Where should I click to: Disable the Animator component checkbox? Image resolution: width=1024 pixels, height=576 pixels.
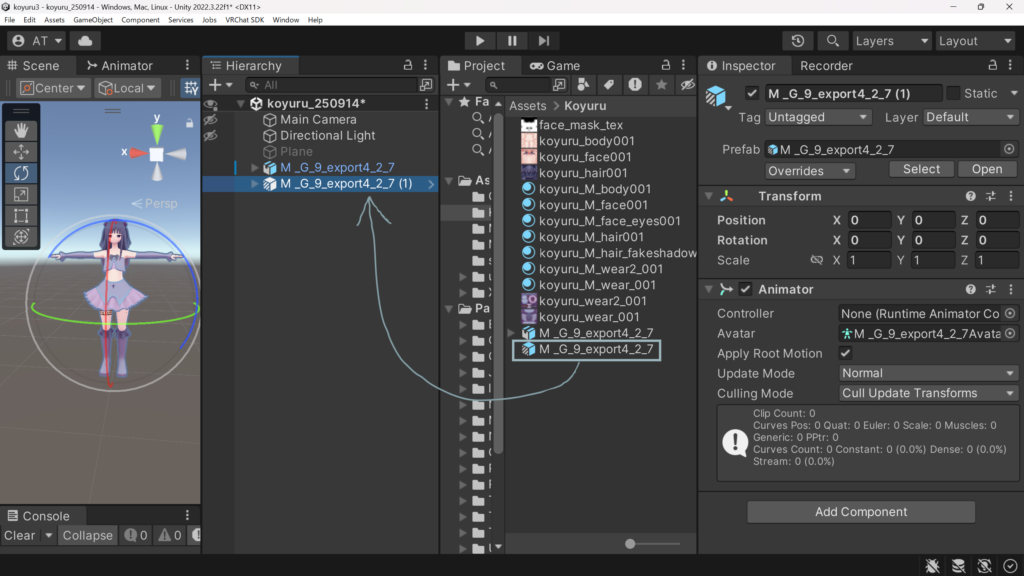pos(745,289)
